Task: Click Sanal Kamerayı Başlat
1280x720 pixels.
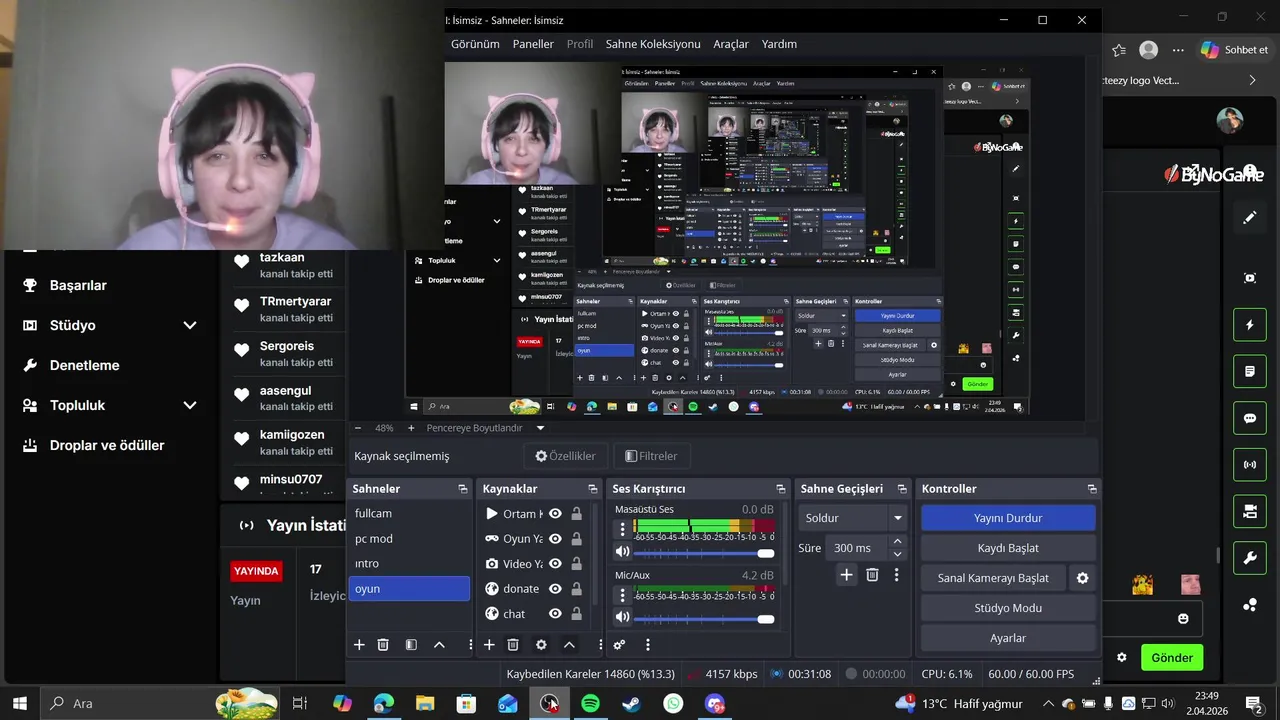Action: tap(993, 578)
